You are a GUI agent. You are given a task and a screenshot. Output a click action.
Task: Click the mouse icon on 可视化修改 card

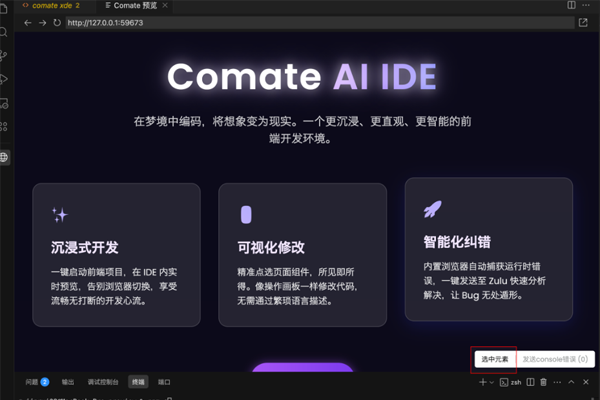(246, 215)
